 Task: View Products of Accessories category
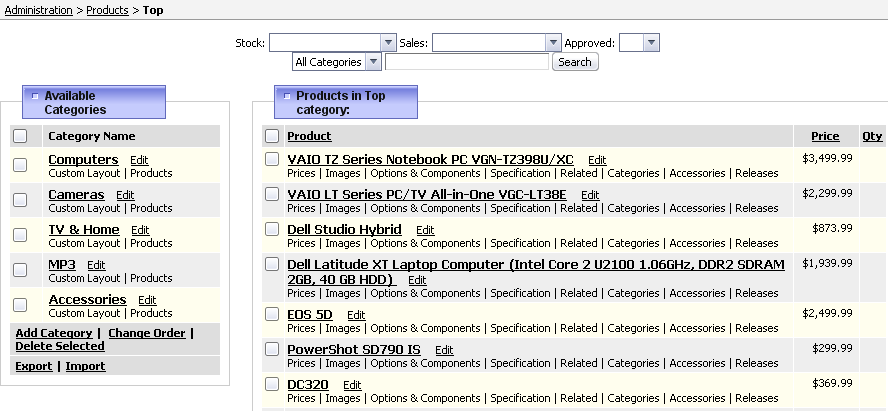151,314
